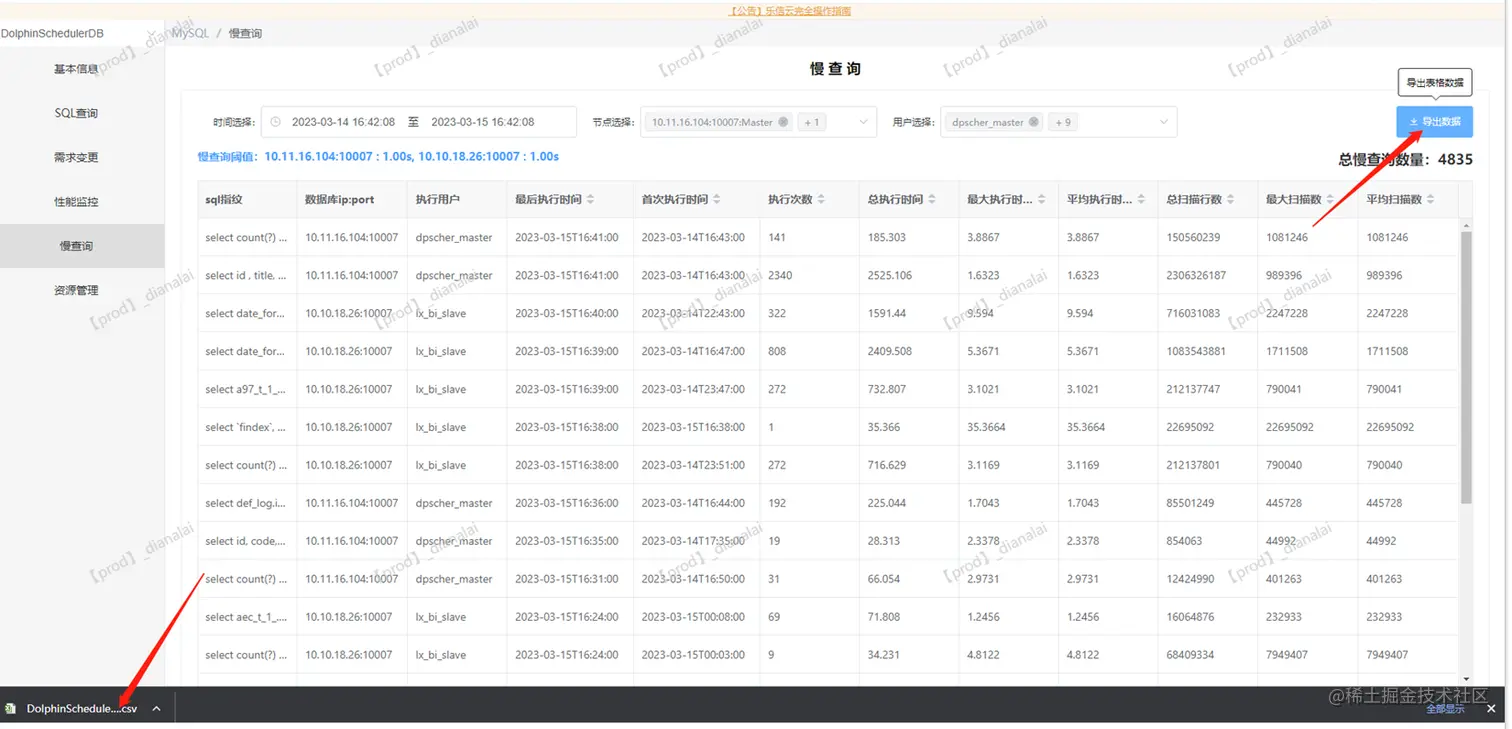This screenshot has width=1512, height=729.
Task: Click the 总慢查询数量 4835 total label
Action: 1405,159
